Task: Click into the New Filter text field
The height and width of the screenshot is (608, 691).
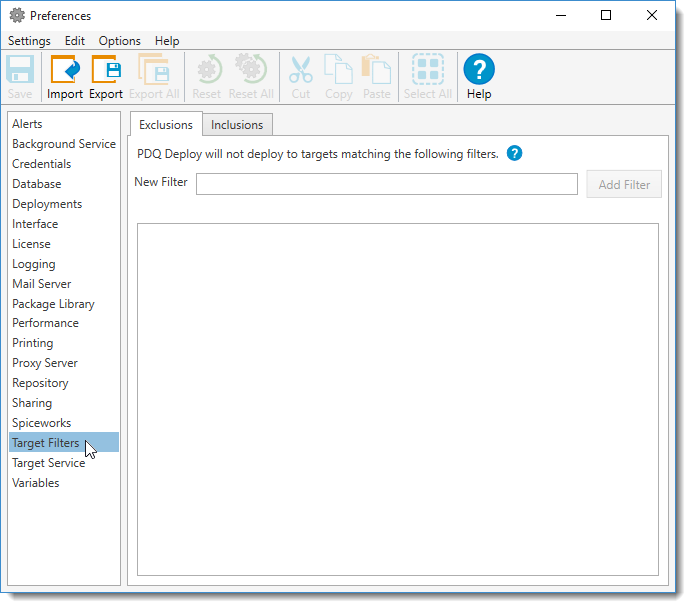Action: tap(387, 184)
